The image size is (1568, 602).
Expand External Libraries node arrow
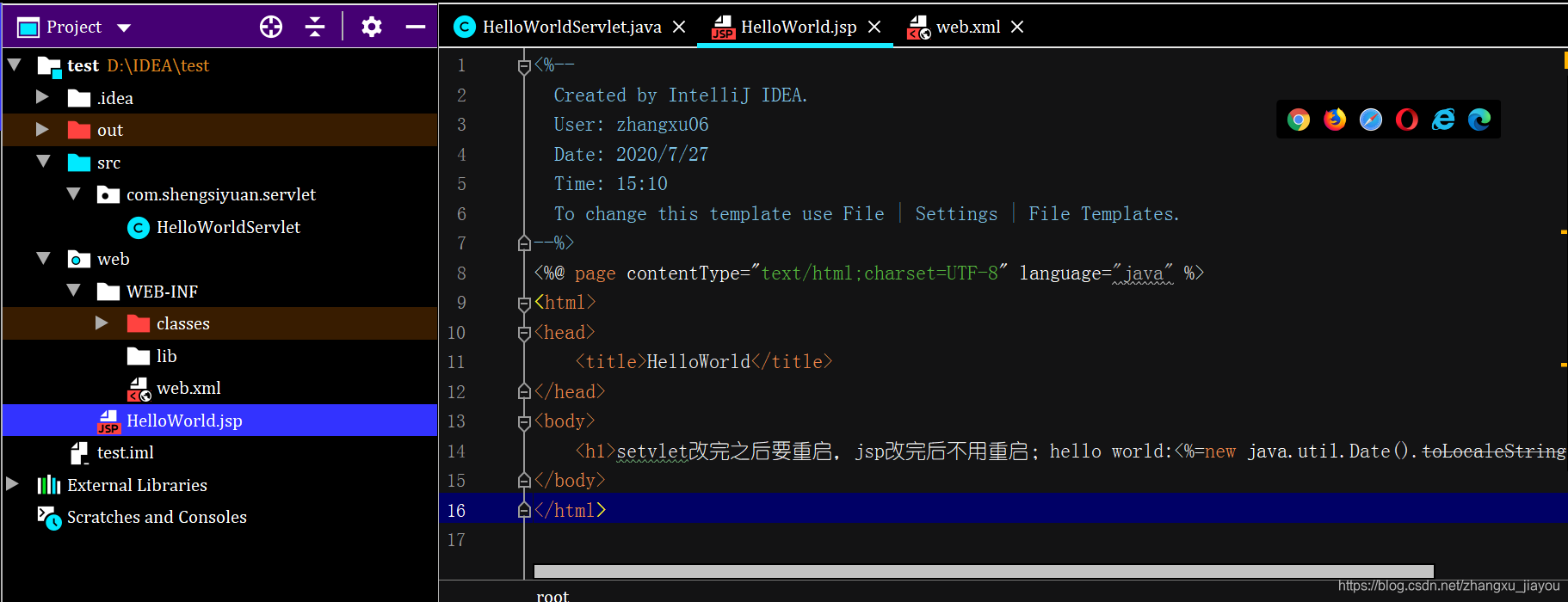click(x=12, y=483)
